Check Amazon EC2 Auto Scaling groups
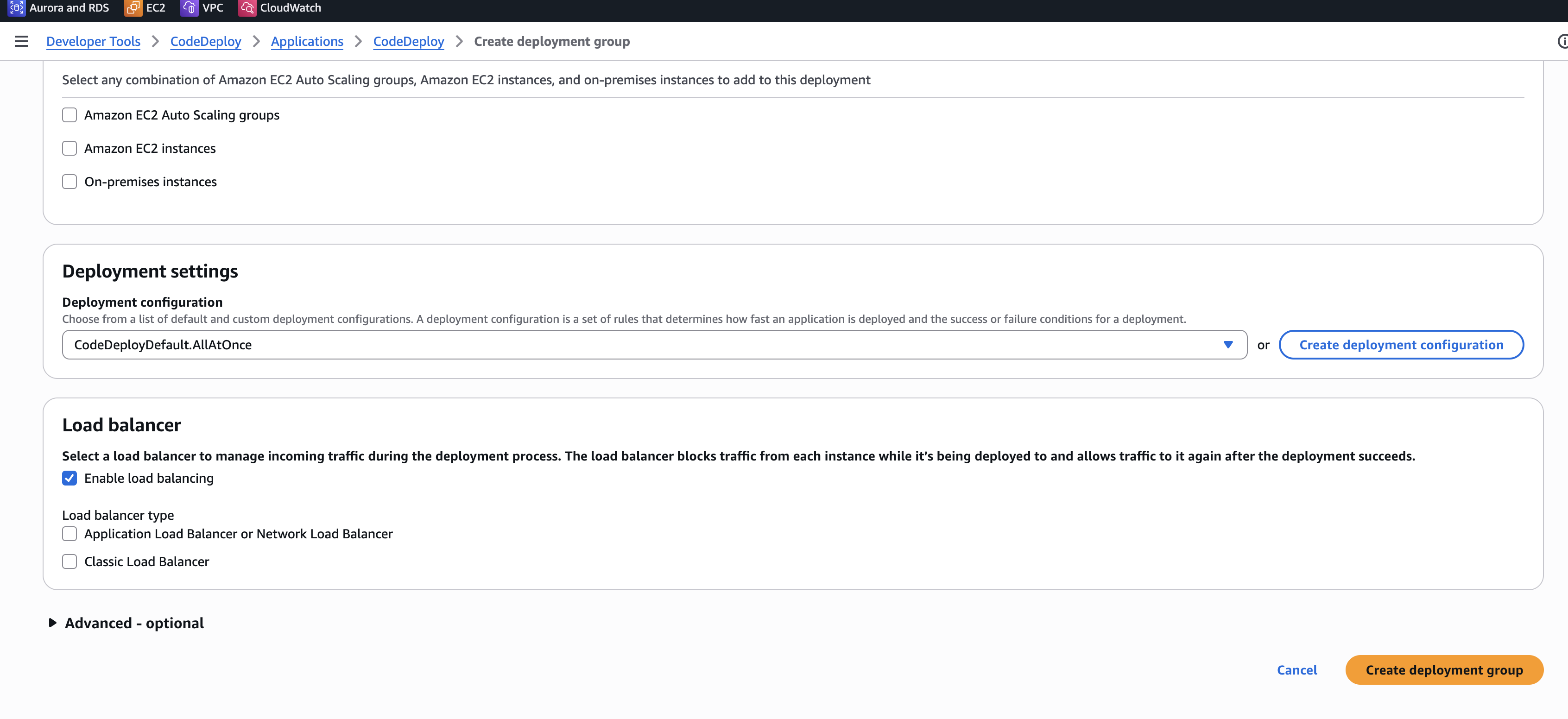 coord(70,115)
